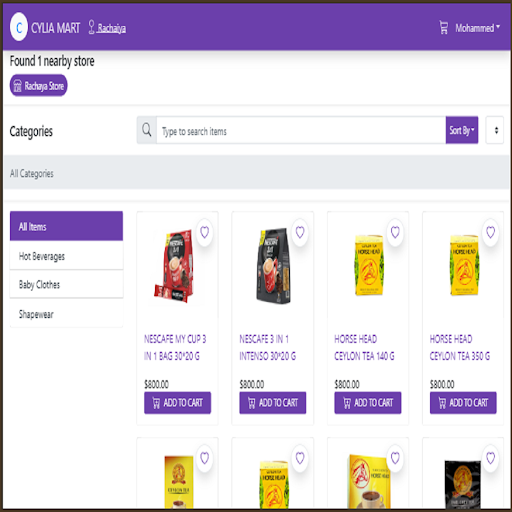Select the All Items category

coord(66,226)
